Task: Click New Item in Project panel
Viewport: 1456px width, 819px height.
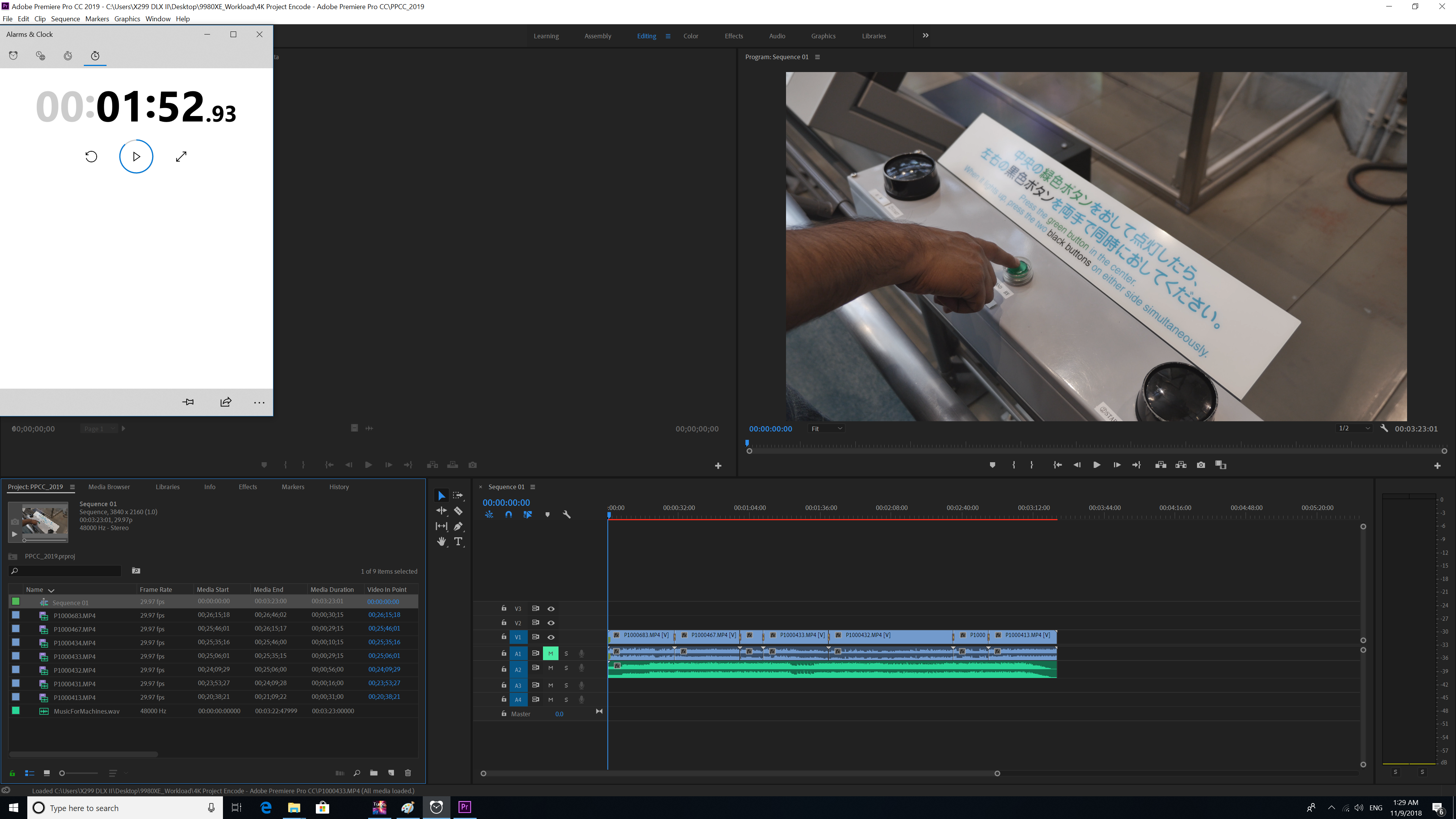Action: (x=391, y=773)
